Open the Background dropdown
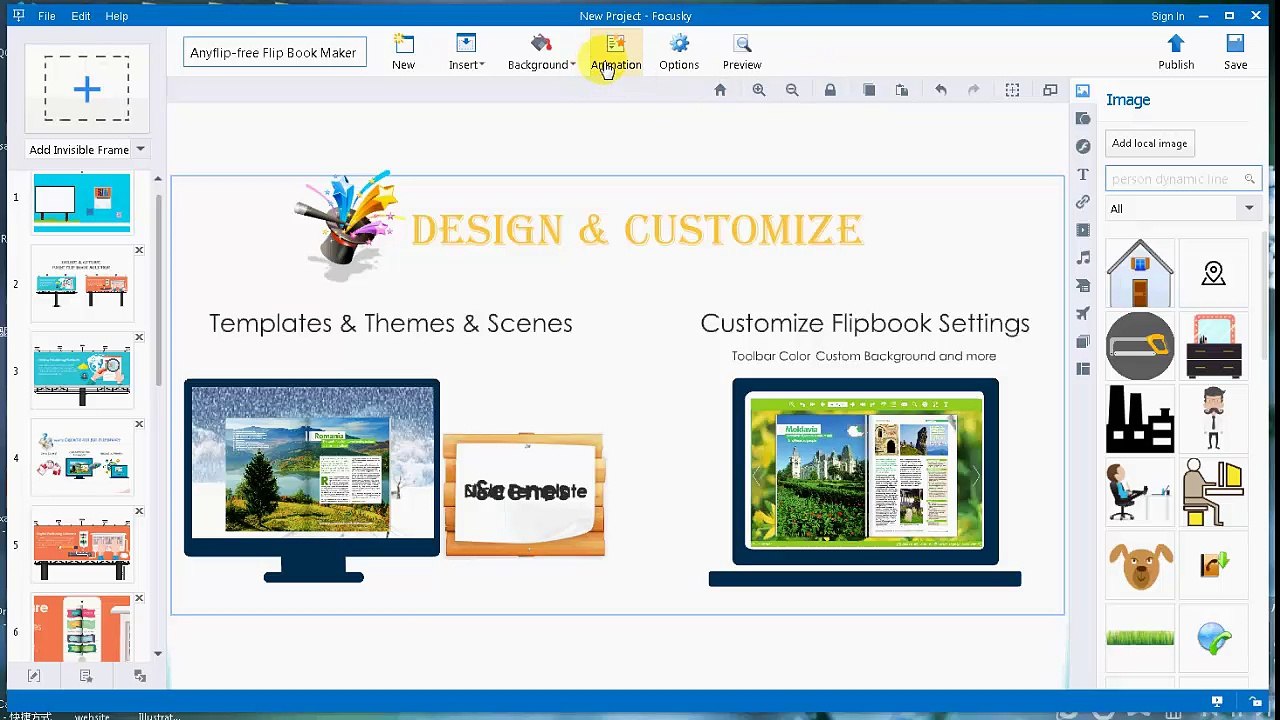The height and width of the screenshot is (720, 1280). (x=541, y=52)
